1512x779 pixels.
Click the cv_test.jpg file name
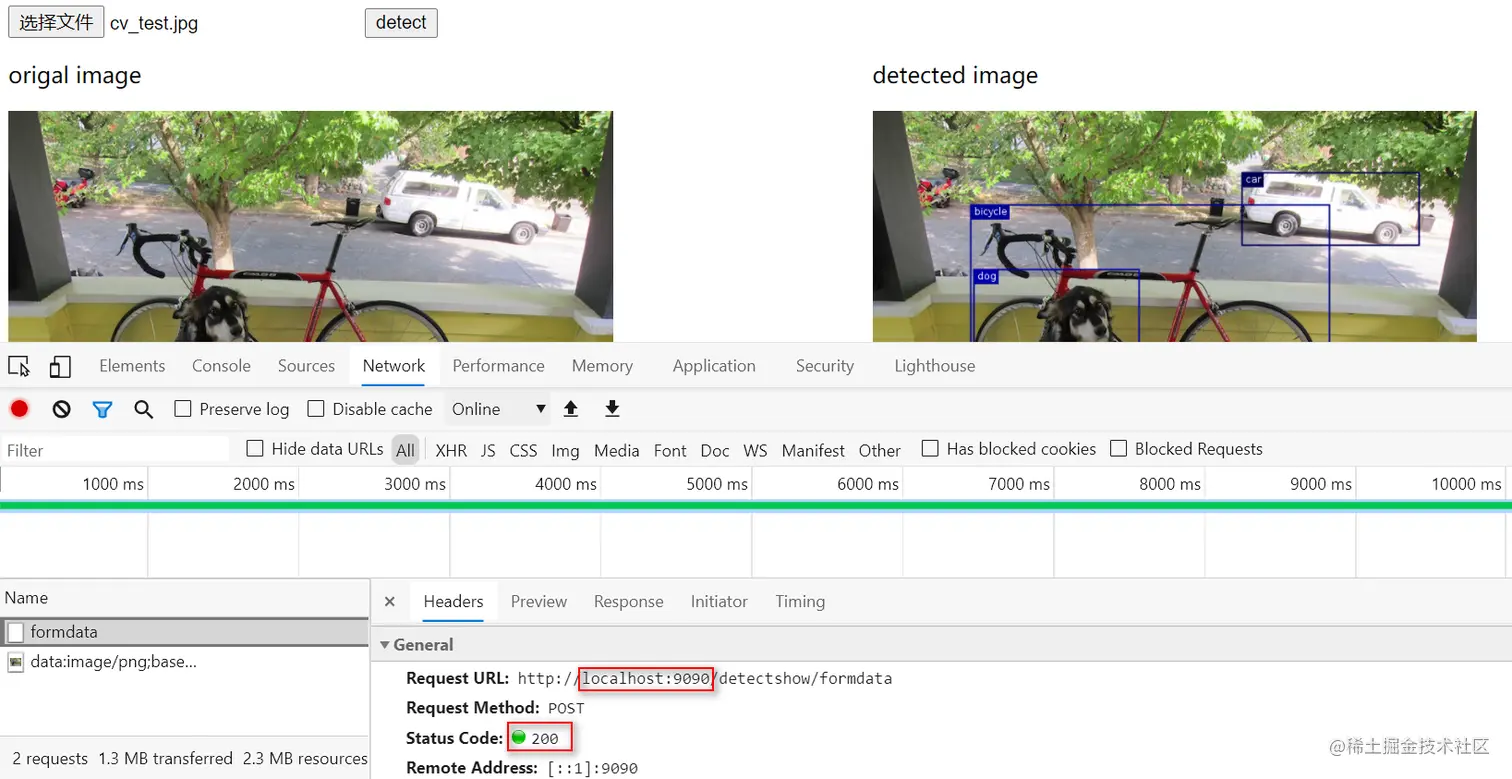[x=154, y=23]
